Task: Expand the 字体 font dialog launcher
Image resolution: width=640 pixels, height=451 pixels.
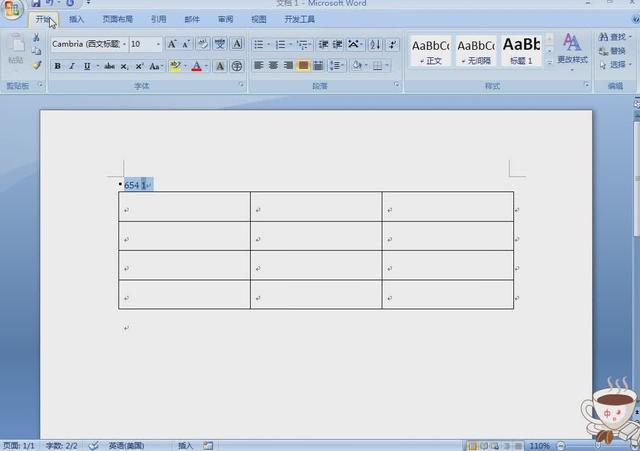Action: (241, 86)
